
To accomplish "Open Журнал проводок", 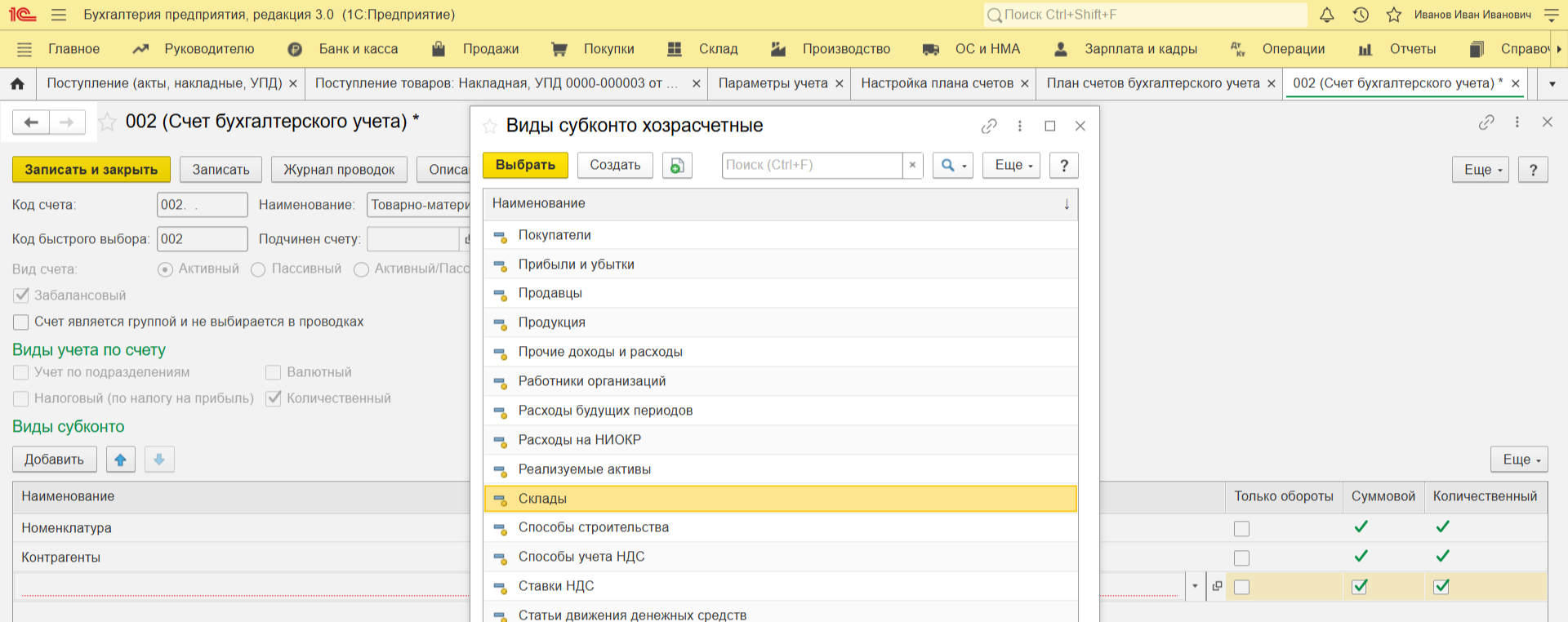I will [339, 170].
